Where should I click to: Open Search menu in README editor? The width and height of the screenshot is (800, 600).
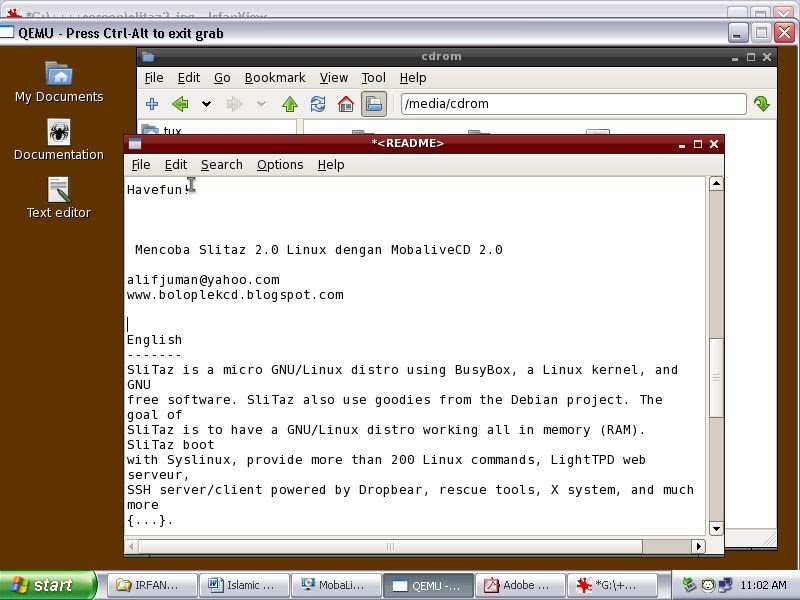(x=221, y=165)
